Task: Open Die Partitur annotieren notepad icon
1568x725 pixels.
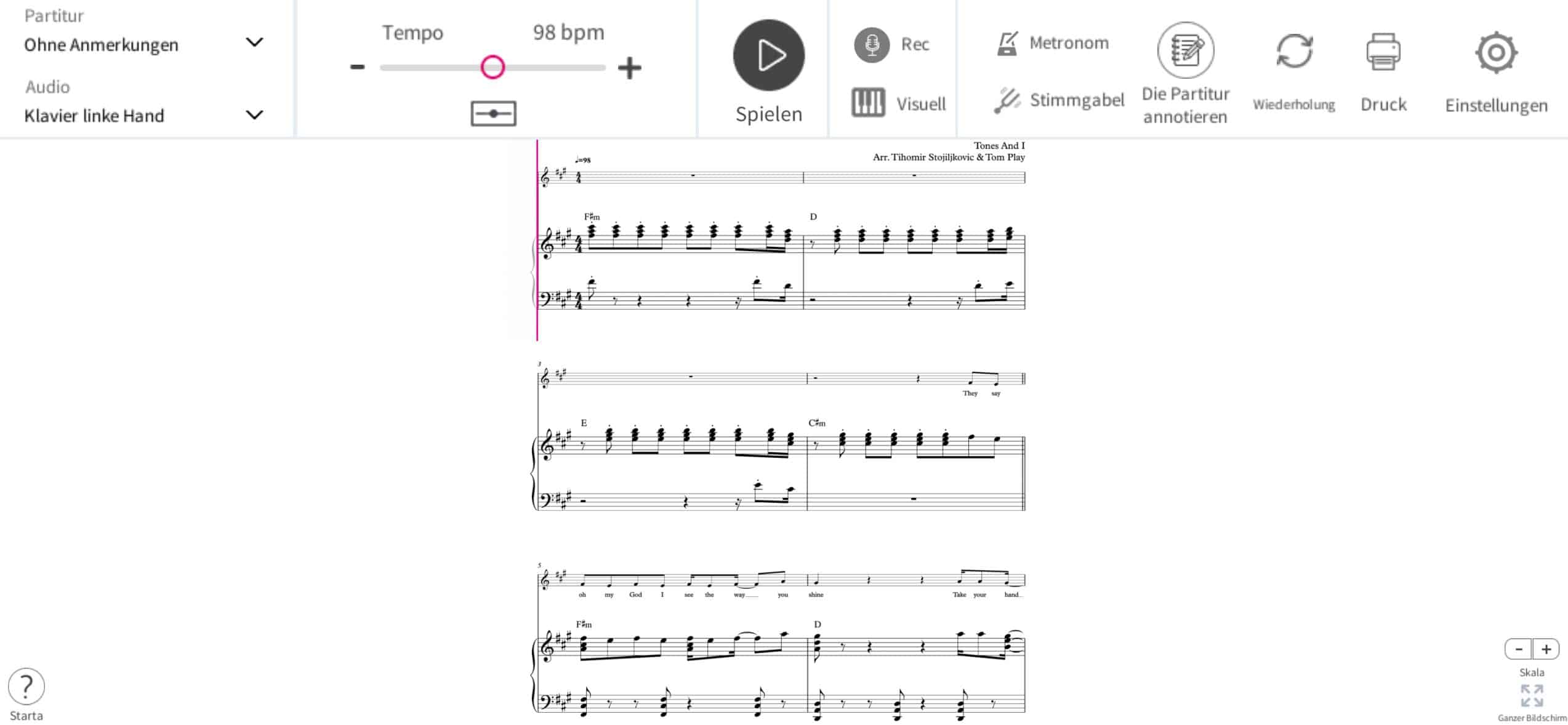Action: (1186, 50)
